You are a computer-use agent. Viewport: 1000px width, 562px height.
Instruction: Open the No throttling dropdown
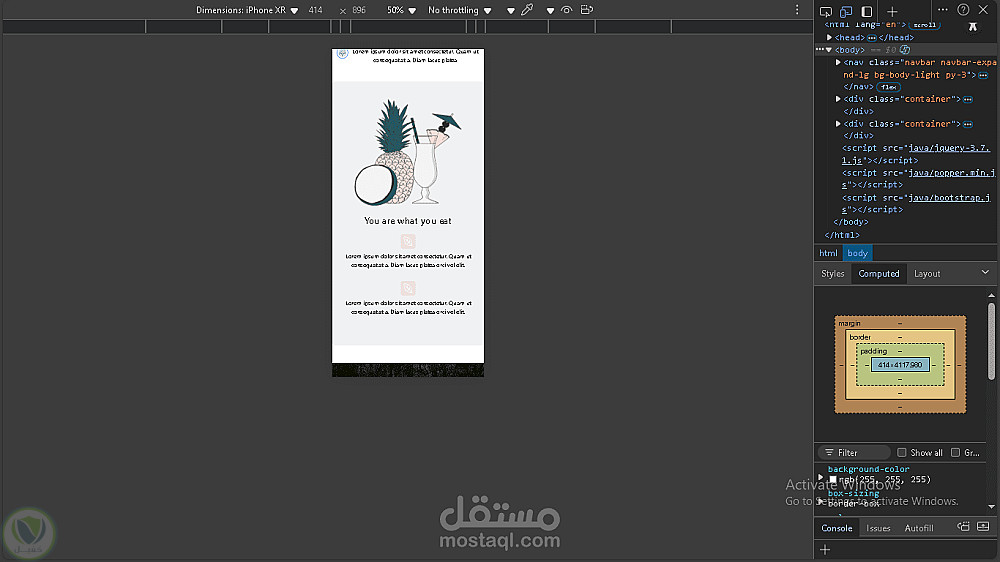459,10
